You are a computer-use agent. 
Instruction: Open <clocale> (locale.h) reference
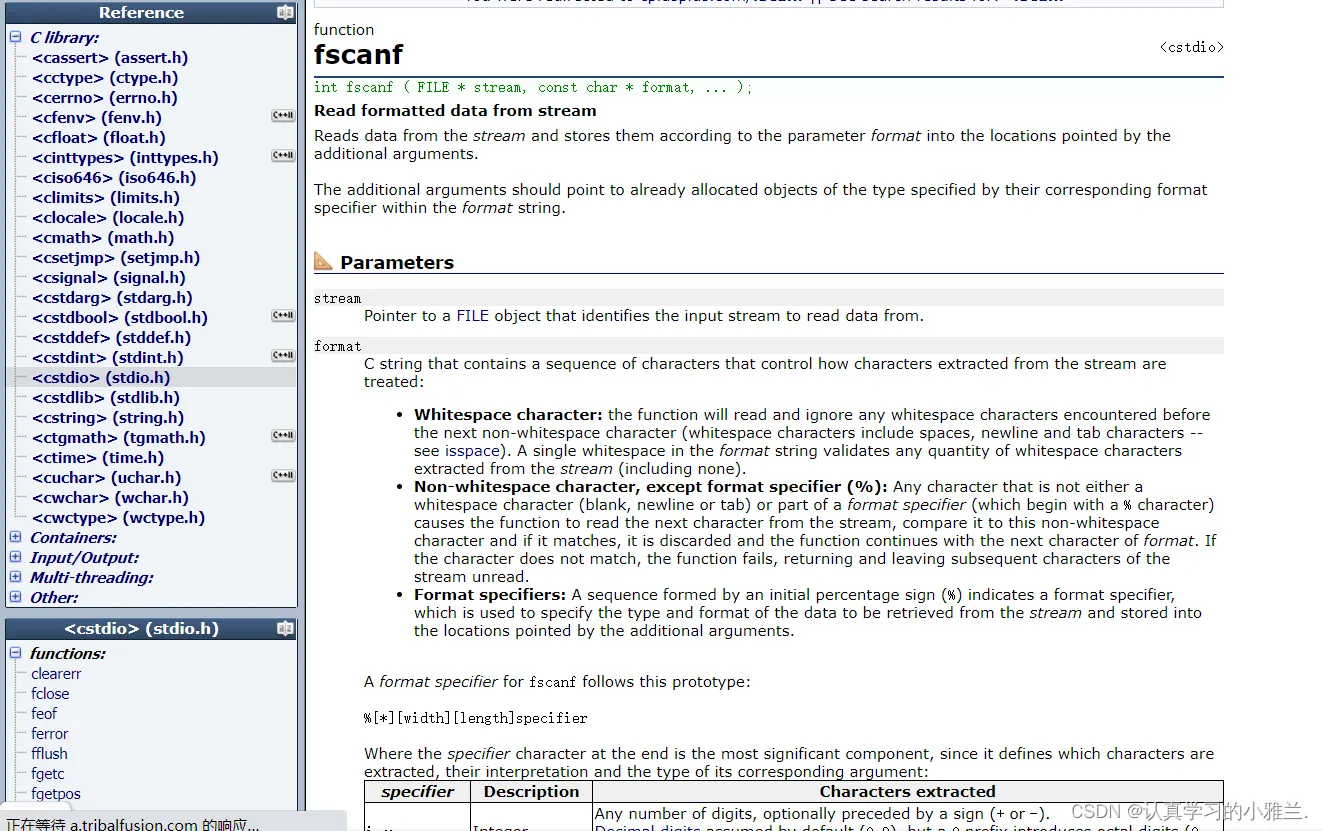pos(108,218)
